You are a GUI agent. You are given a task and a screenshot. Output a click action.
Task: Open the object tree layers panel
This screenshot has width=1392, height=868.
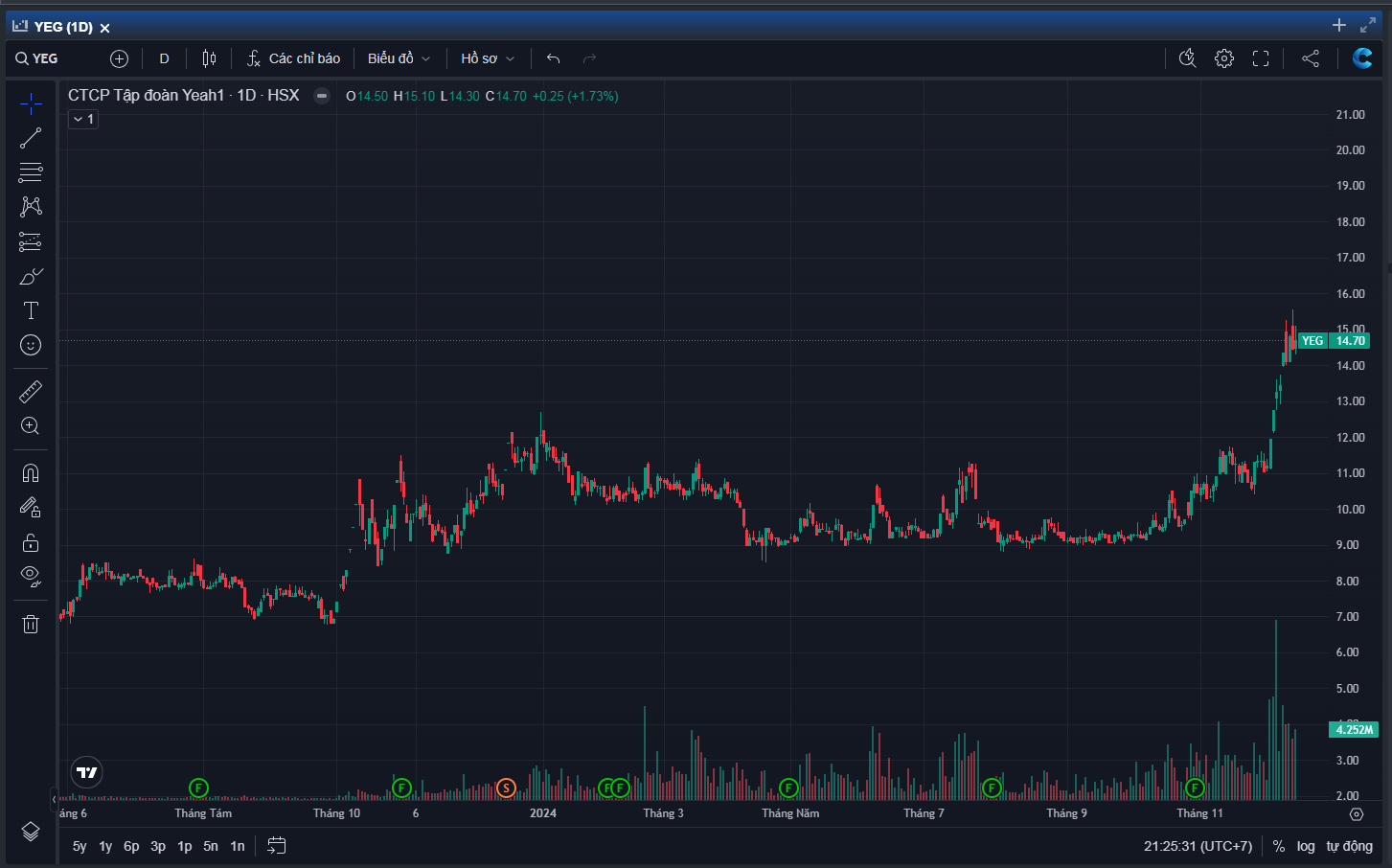tap(31, 832)
